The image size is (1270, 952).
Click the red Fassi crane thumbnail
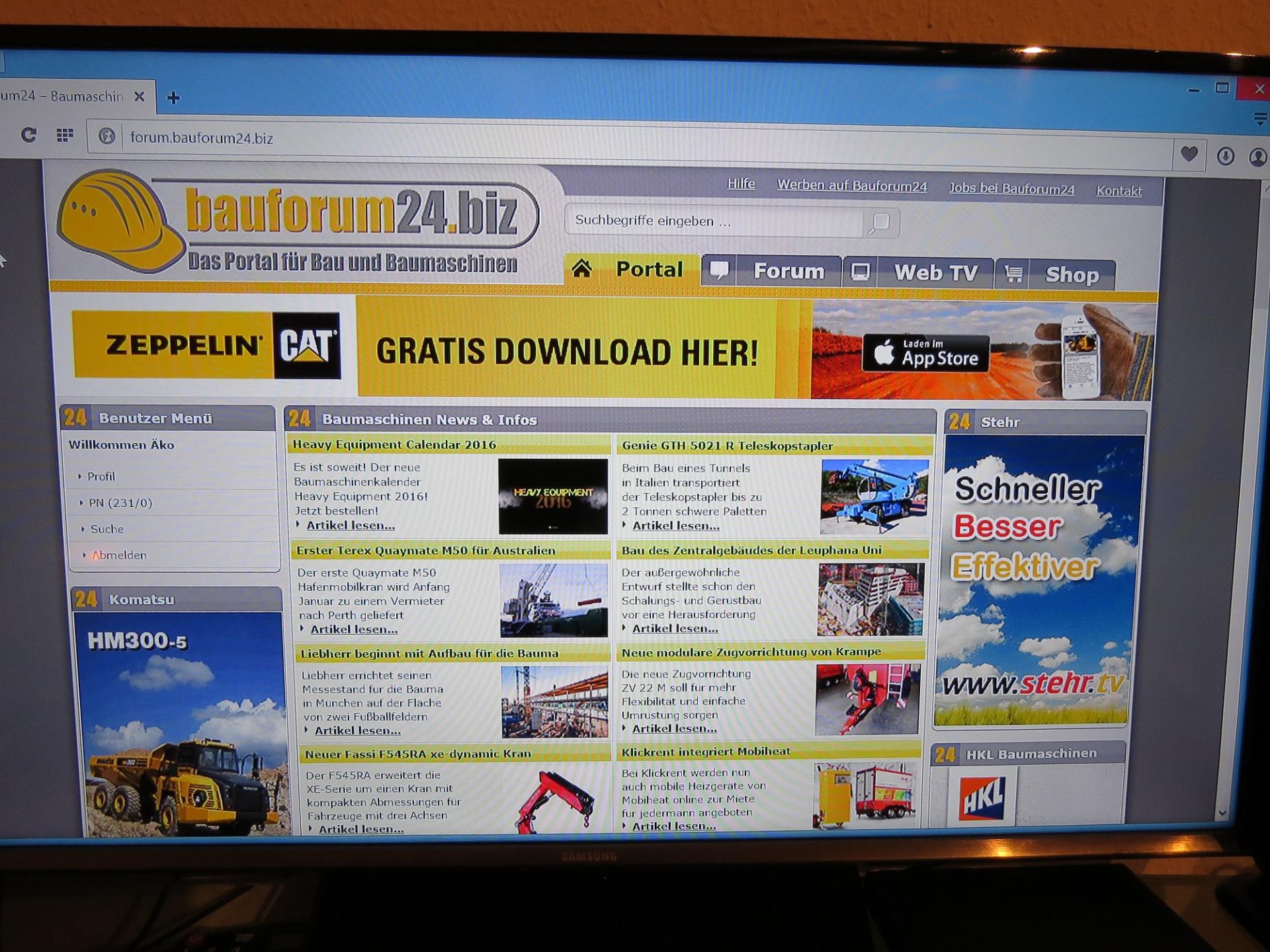pyautogui.click(x=556, y=801)
